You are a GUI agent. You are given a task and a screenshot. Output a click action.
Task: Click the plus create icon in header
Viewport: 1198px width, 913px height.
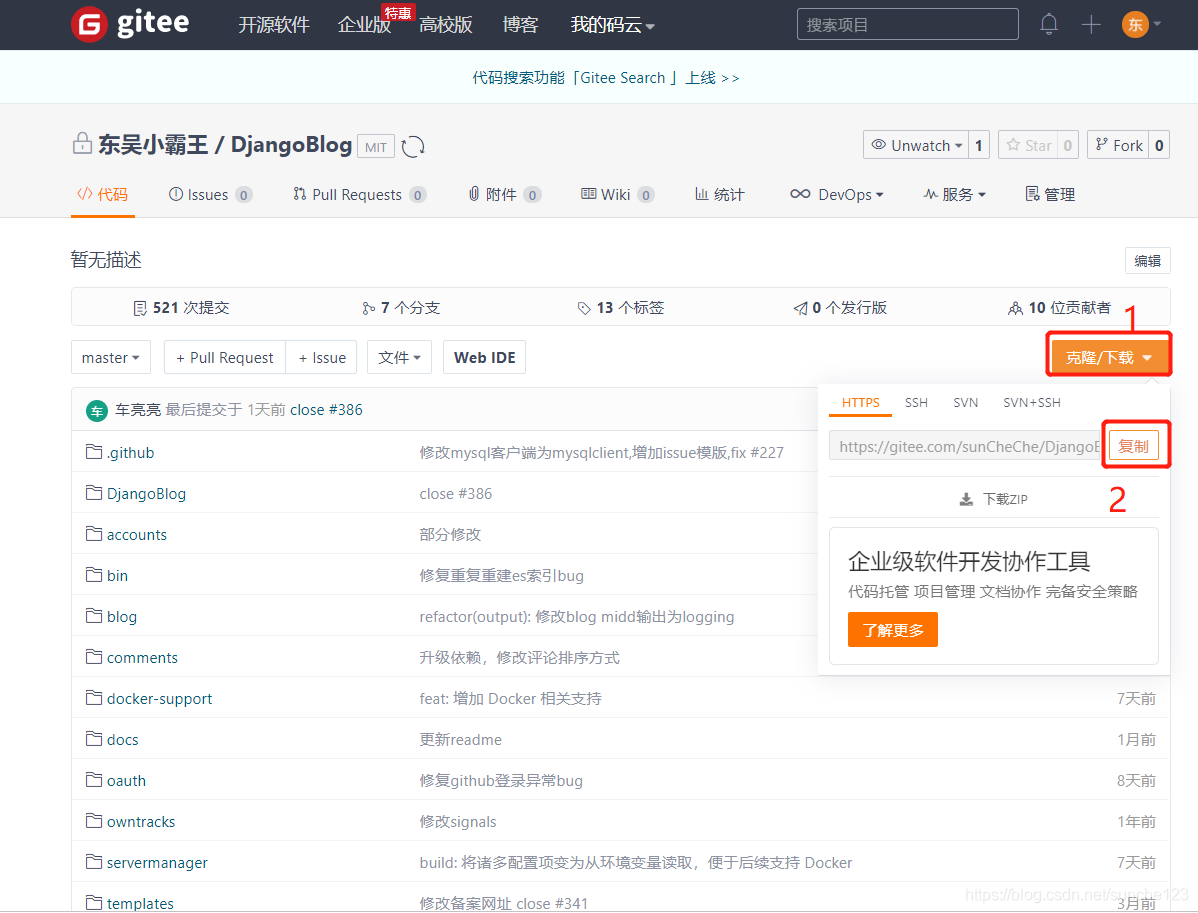[1091, 24]
